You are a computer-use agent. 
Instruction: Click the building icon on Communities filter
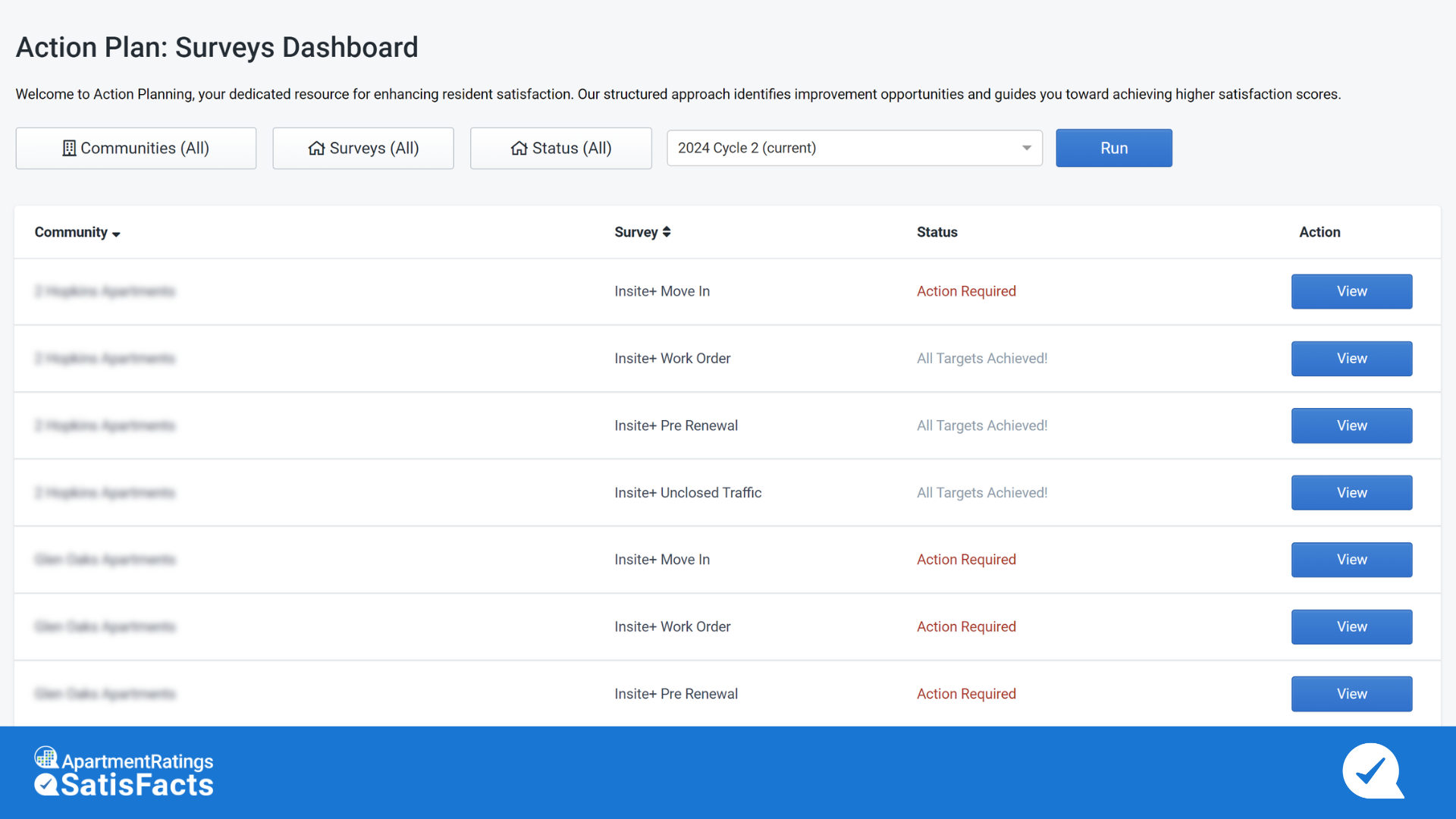coord(70,148)
